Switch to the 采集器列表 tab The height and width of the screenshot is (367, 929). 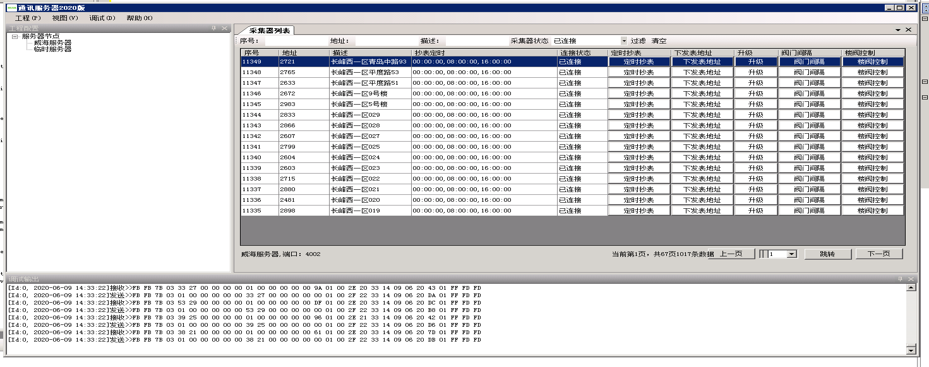click(267, 30)
